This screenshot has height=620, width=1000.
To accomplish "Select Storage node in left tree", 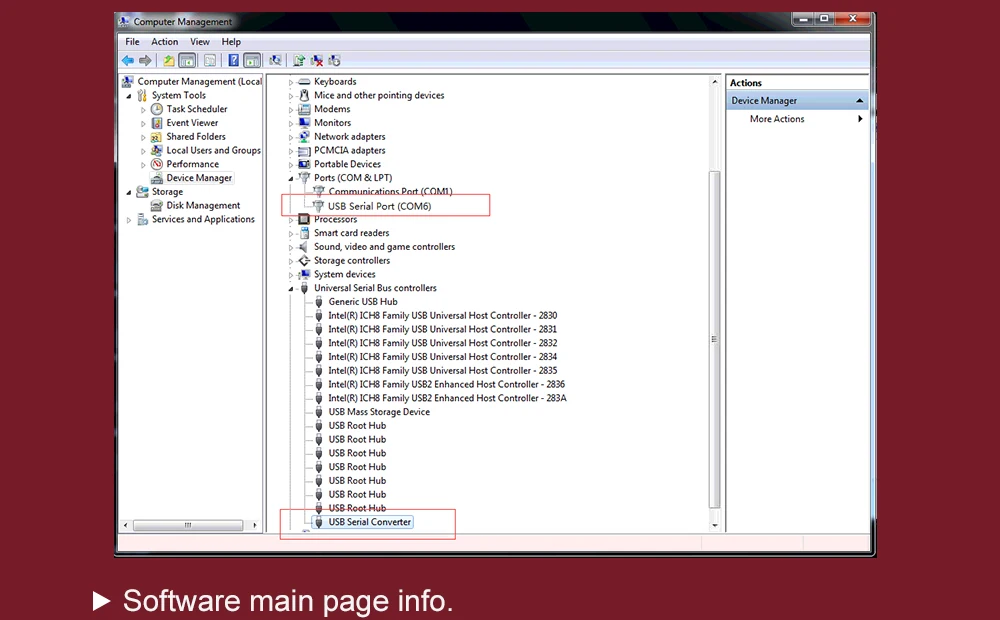I will pos(167,191).
